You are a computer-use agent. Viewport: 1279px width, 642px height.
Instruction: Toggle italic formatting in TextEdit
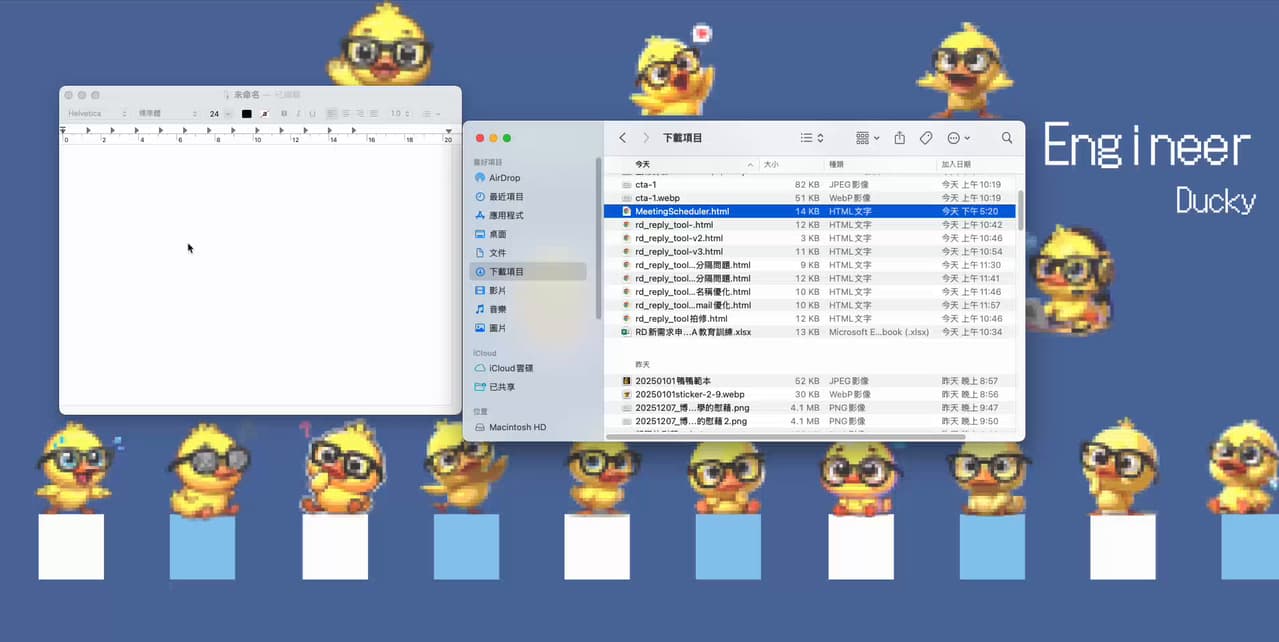click(x=298, y=113)
